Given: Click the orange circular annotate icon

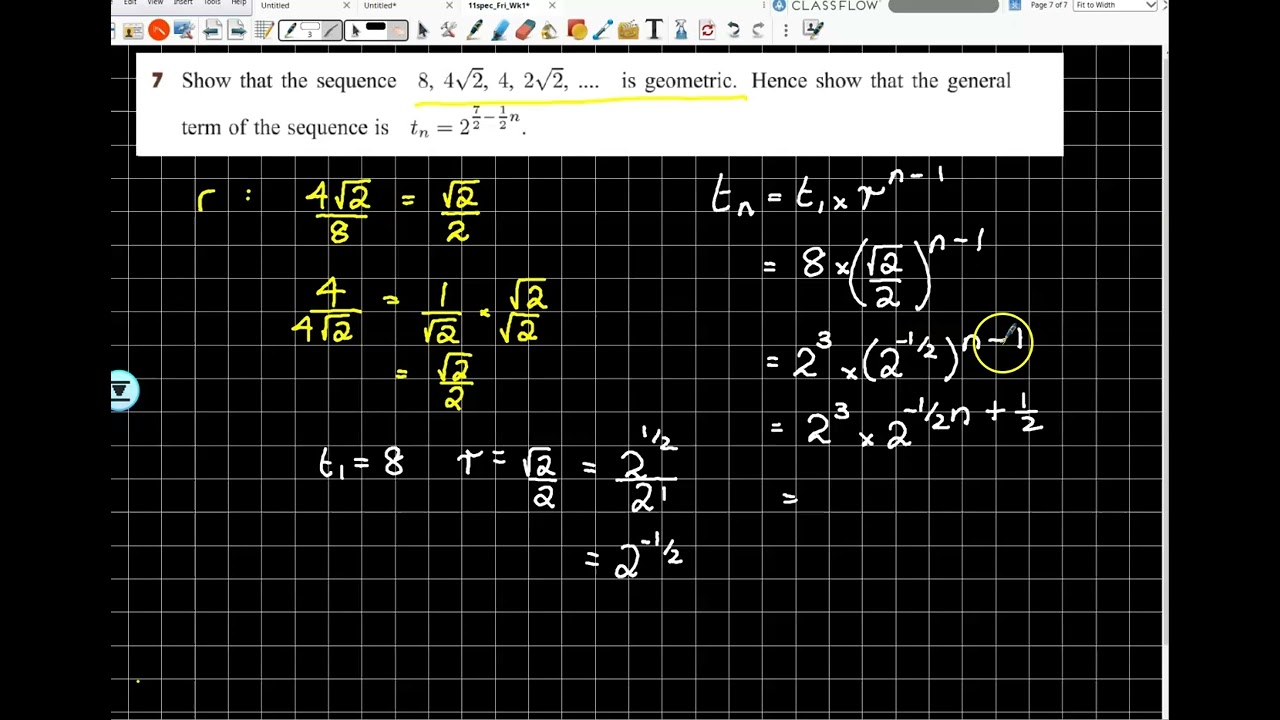Looking at the screenshot, I should [x=159, y=31].
